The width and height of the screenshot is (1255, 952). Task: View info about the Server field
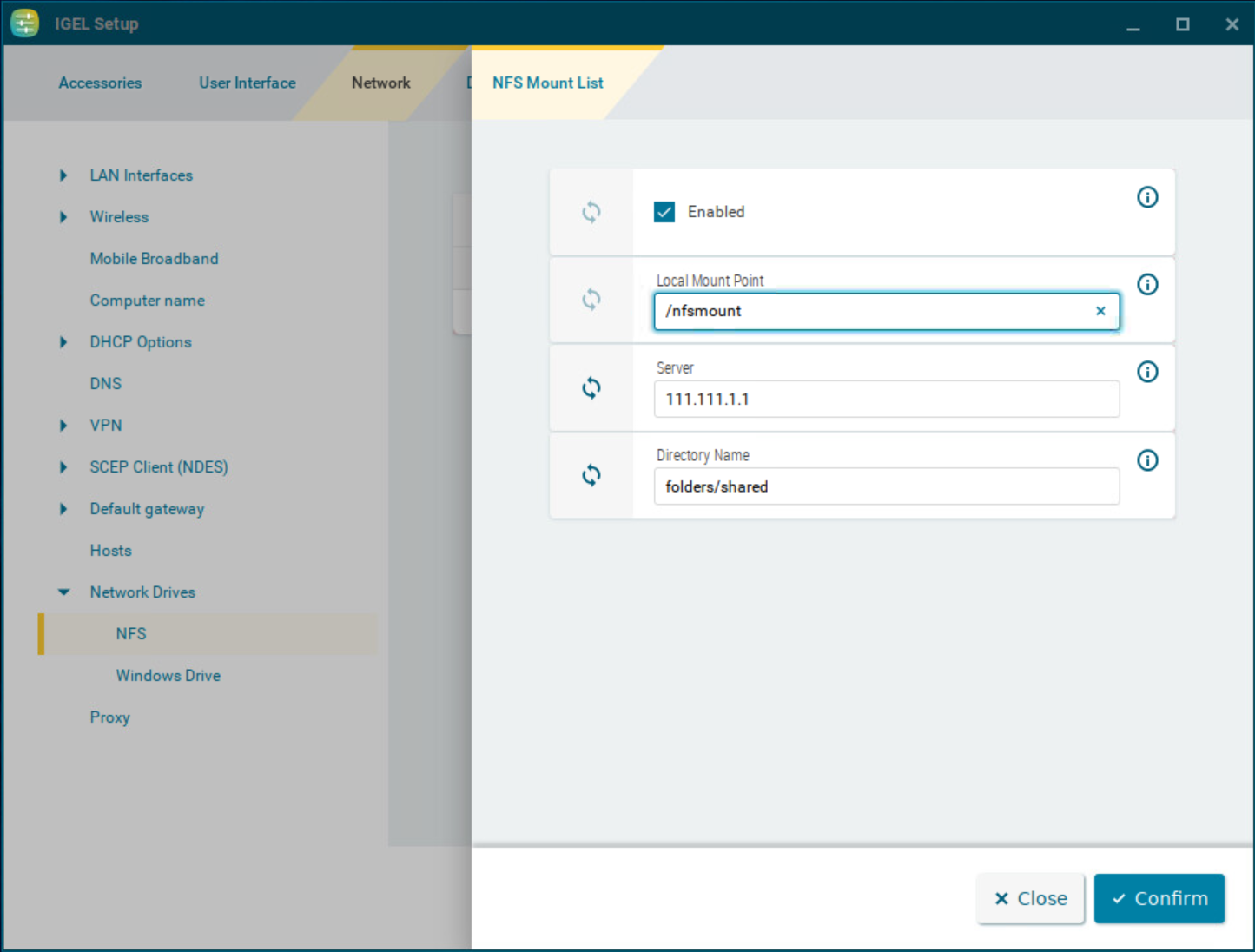click(x=1147, y=372)
